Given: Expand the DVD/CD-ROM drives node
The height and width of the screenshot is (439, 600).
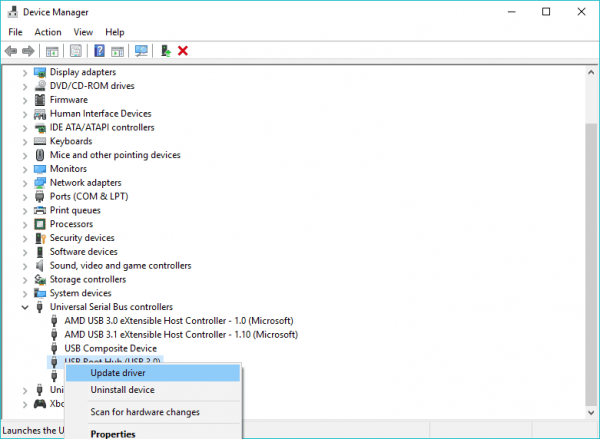Looking at the screenshot, I should 25,87.
